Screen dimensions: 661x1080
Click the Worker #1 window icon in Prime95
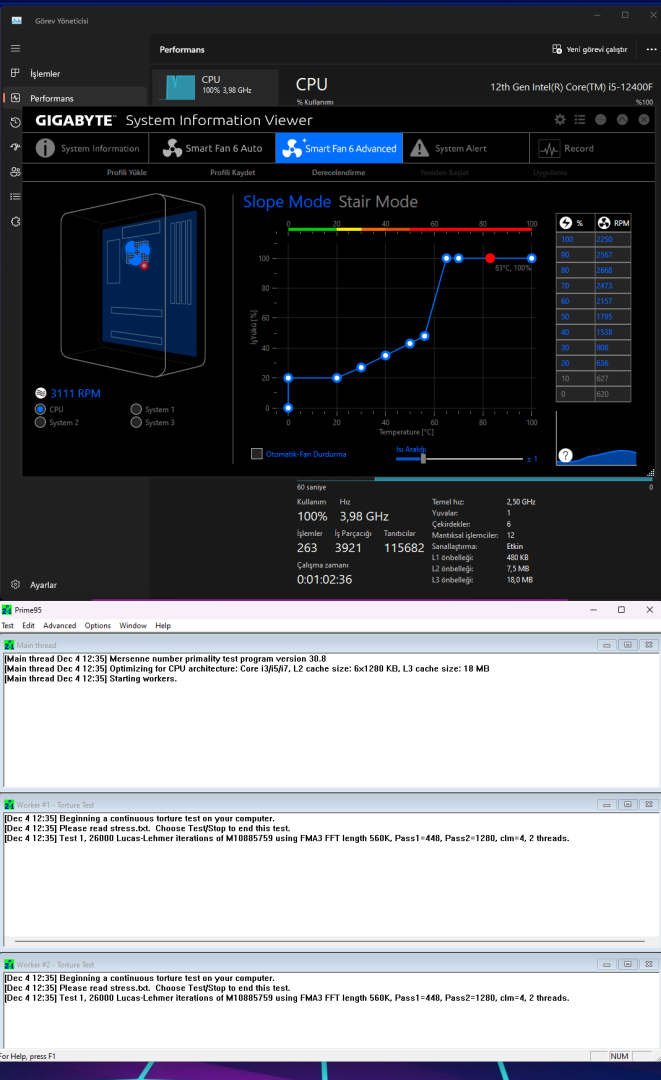pyautogui.click(x=10, y=804)
